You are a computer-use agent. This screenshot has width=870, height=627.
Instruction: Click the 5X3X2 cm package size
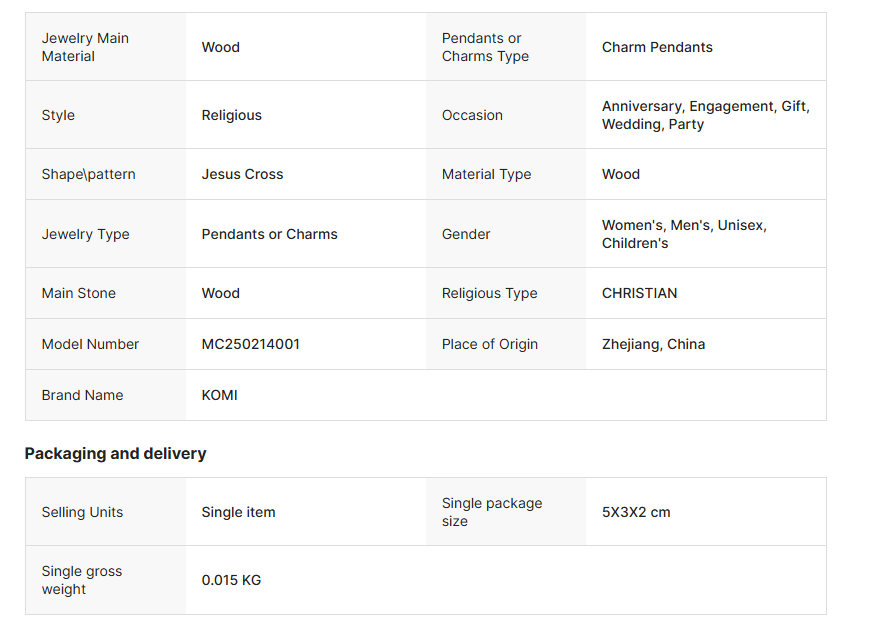click(636, 512)
